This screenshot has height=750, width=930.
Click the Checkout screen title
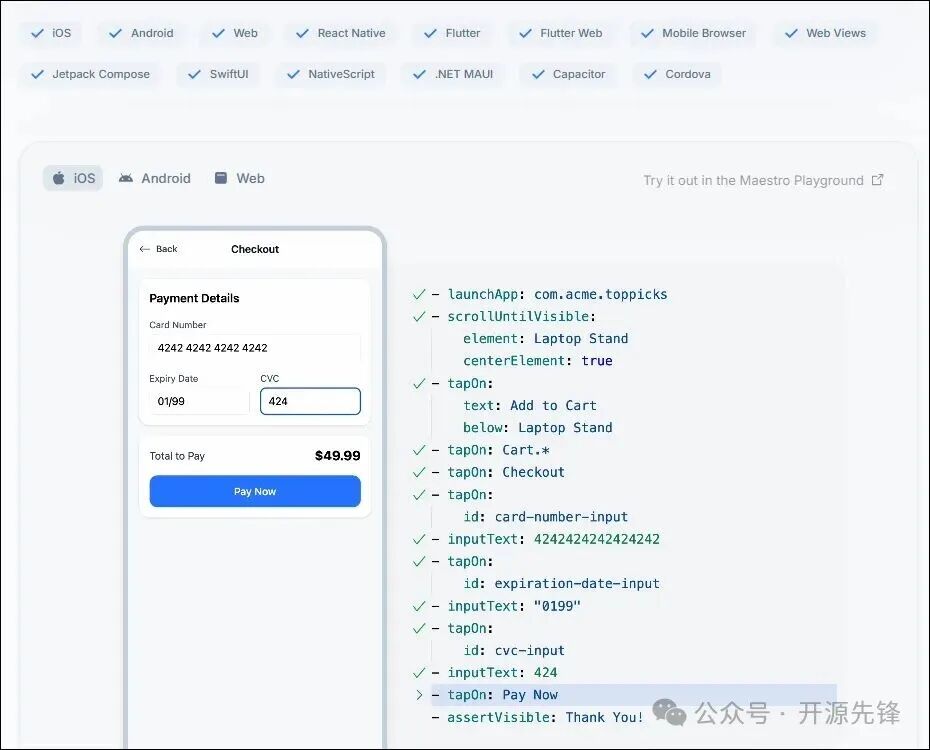255,249
